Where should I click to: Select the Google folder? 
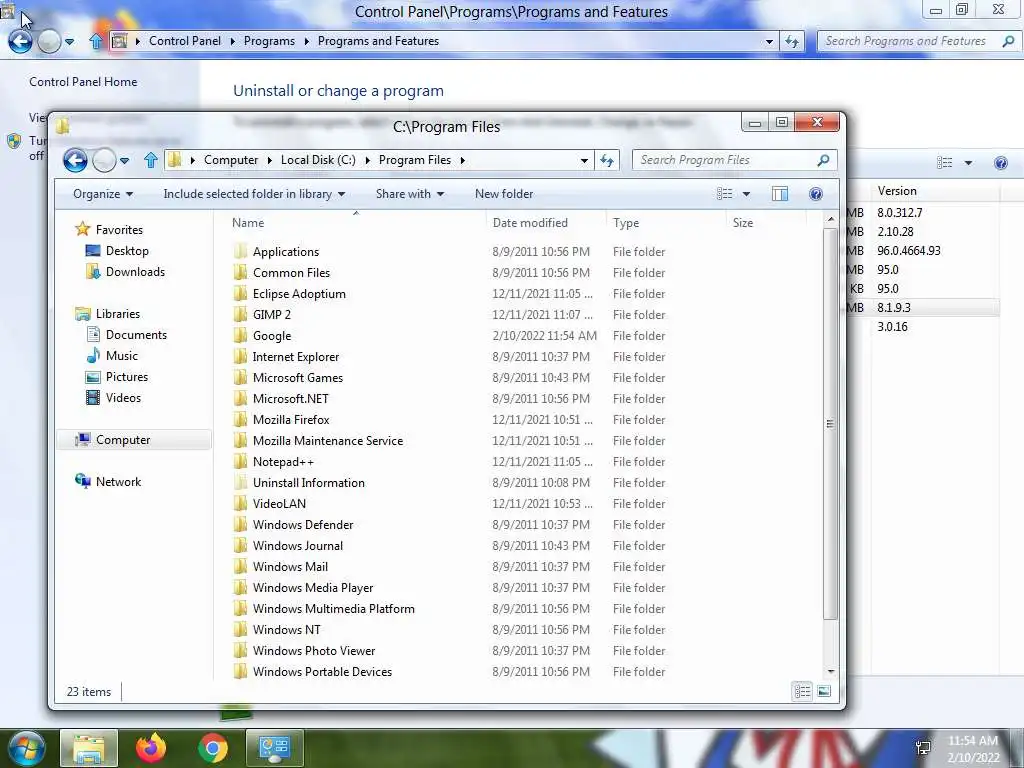click(x=272, y=336)
